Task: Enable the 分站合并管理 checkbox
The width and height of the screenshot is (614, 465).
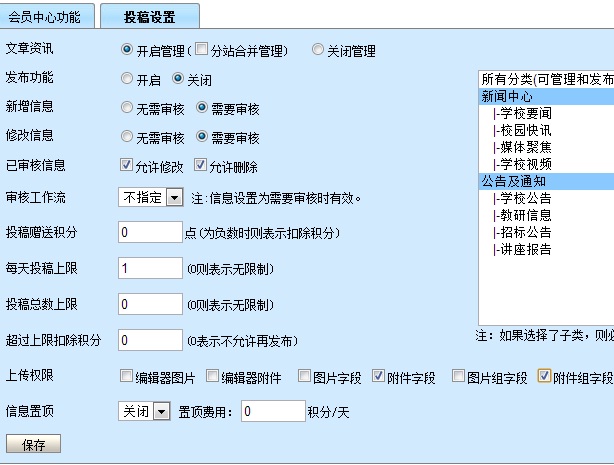Action: click(202, 49)
